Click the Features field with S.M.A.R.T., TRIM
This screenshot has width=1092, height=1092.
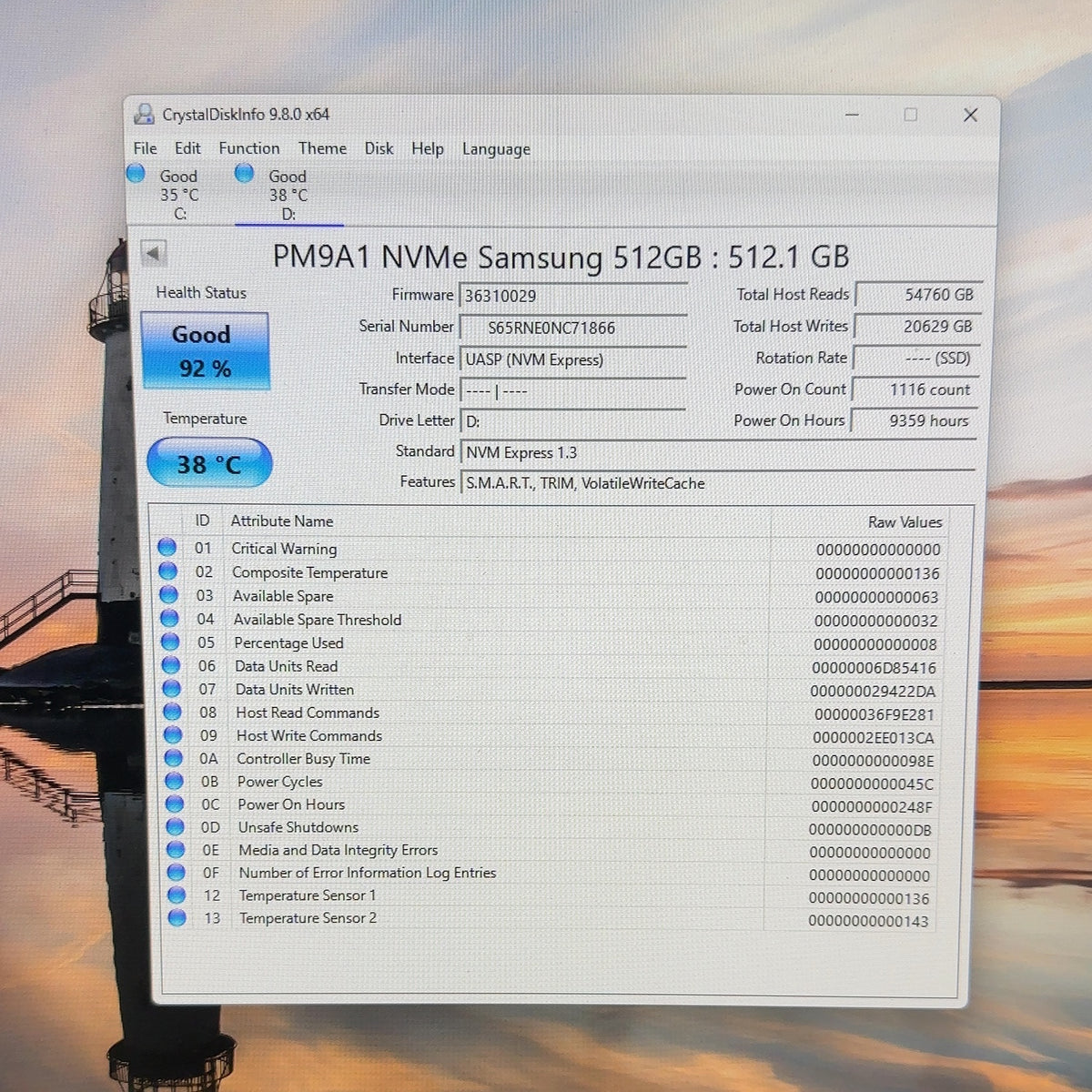coord(718,483)
